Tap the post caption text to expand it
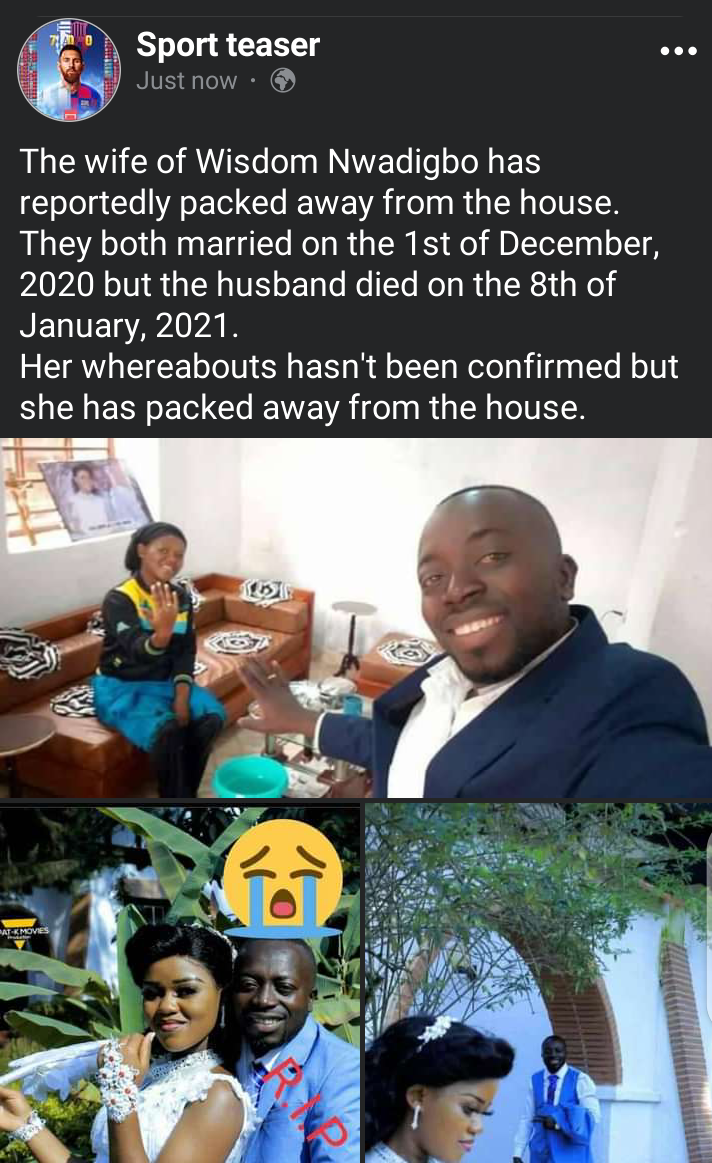The width and height of the screenshot is (712, 1163). point(349,284)
